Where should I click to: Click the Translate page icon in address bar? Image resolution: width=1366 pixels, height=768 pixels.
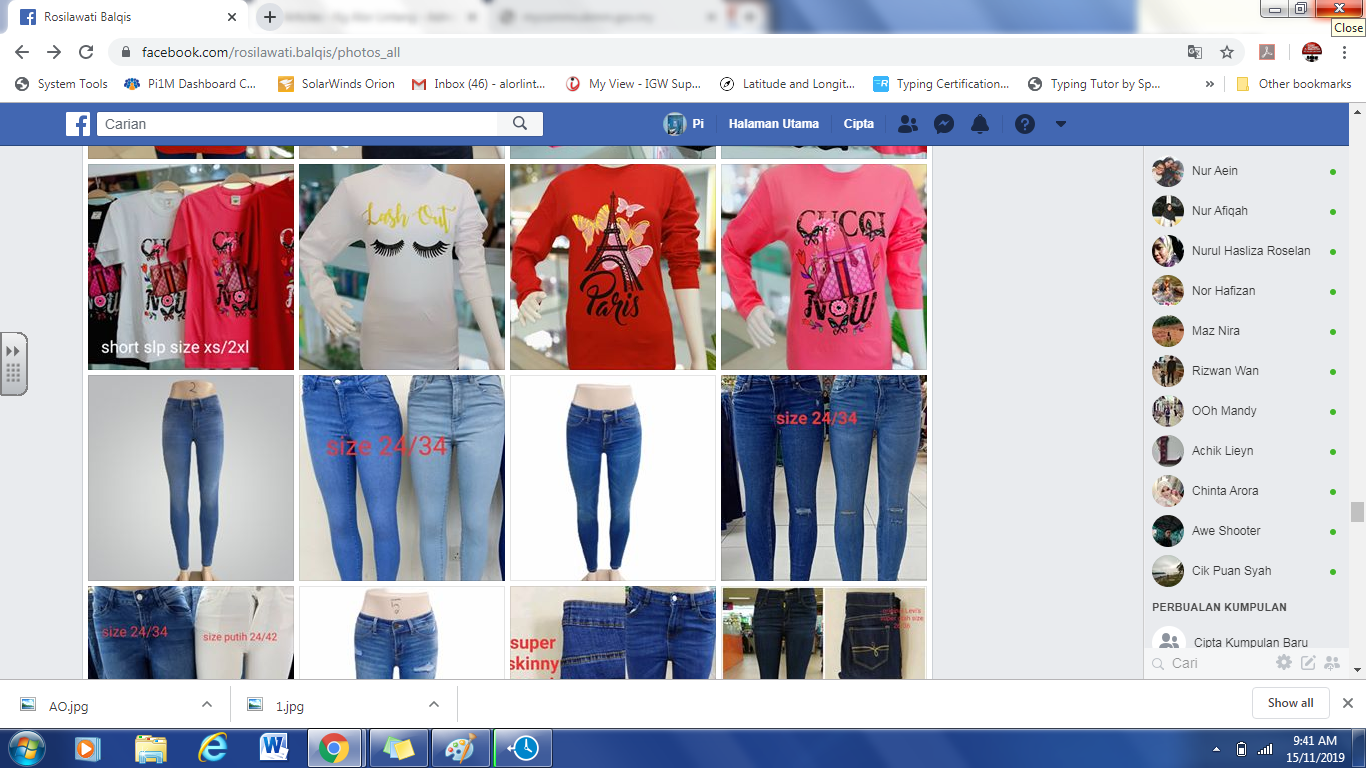(1195, 52)
